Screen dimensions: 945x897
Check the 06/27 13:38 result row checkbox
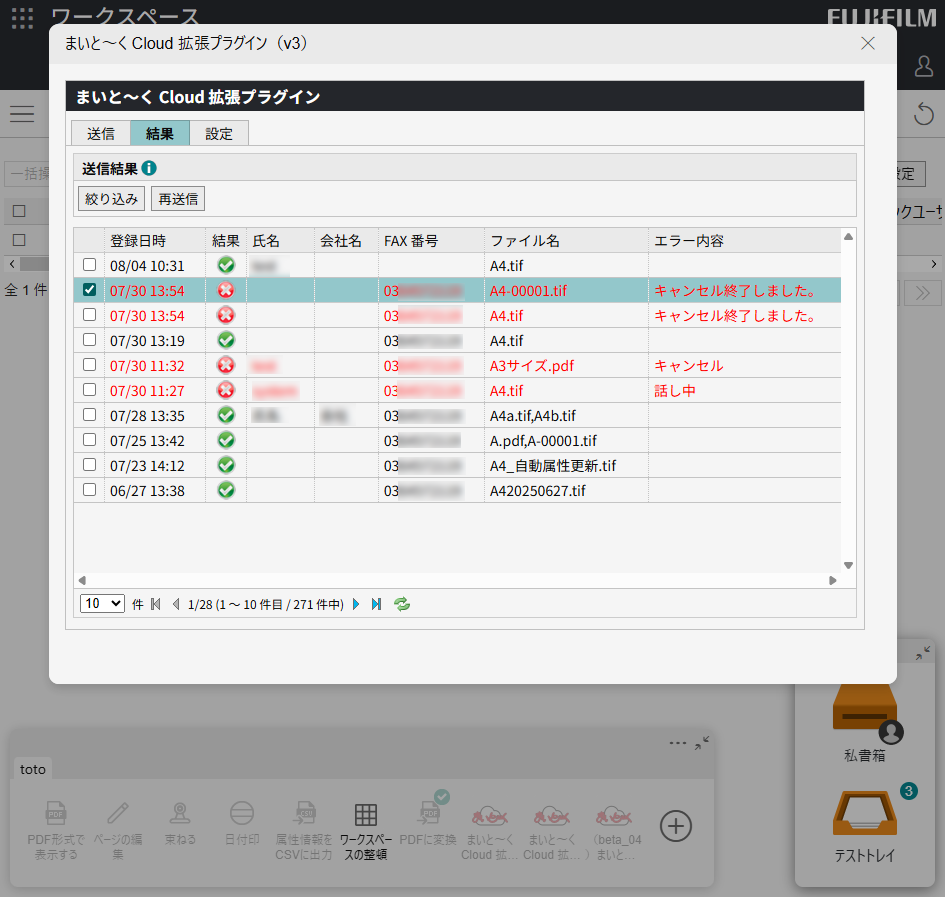[89, 490]
